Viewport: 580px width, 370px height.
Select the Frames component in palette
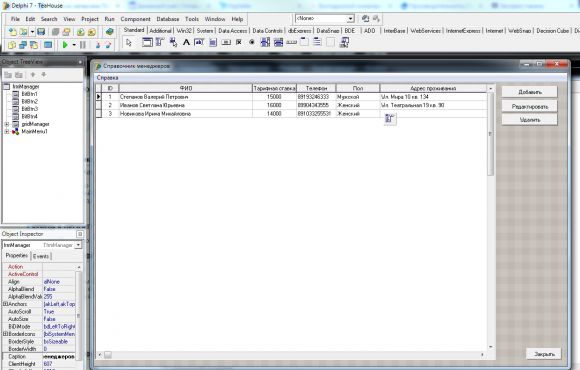click(147, 43)
